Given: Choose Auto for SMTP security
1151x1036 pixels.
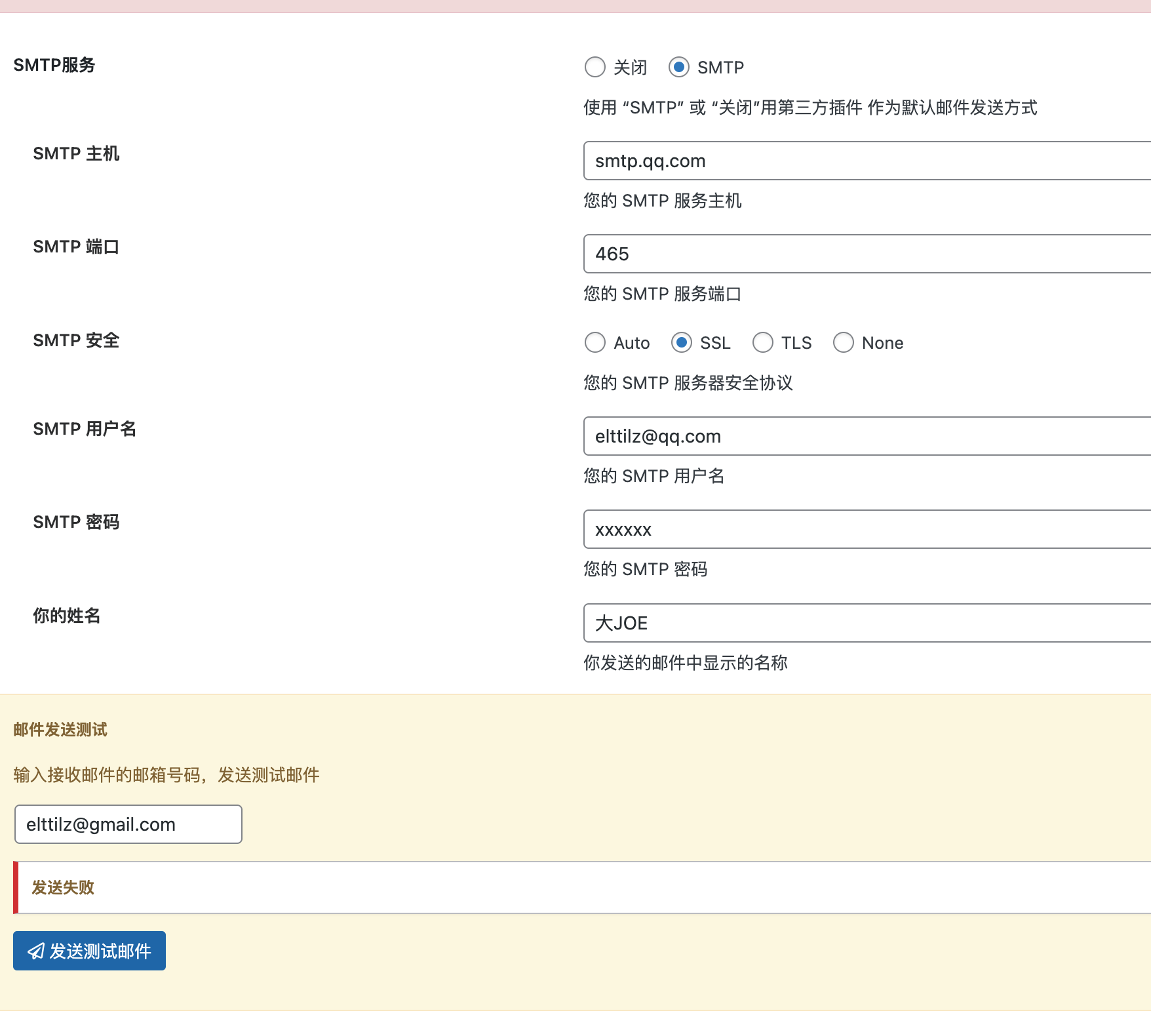Looking at the screenshot, I should (595, 342).
